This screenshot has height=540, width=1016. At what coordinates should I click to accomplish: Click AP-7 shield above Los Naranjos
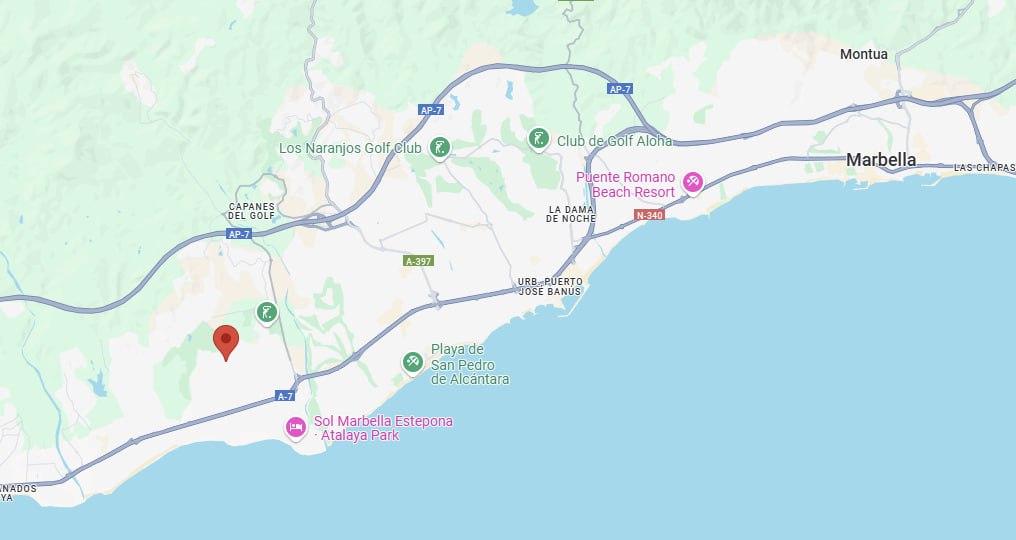tap(431, 110)
